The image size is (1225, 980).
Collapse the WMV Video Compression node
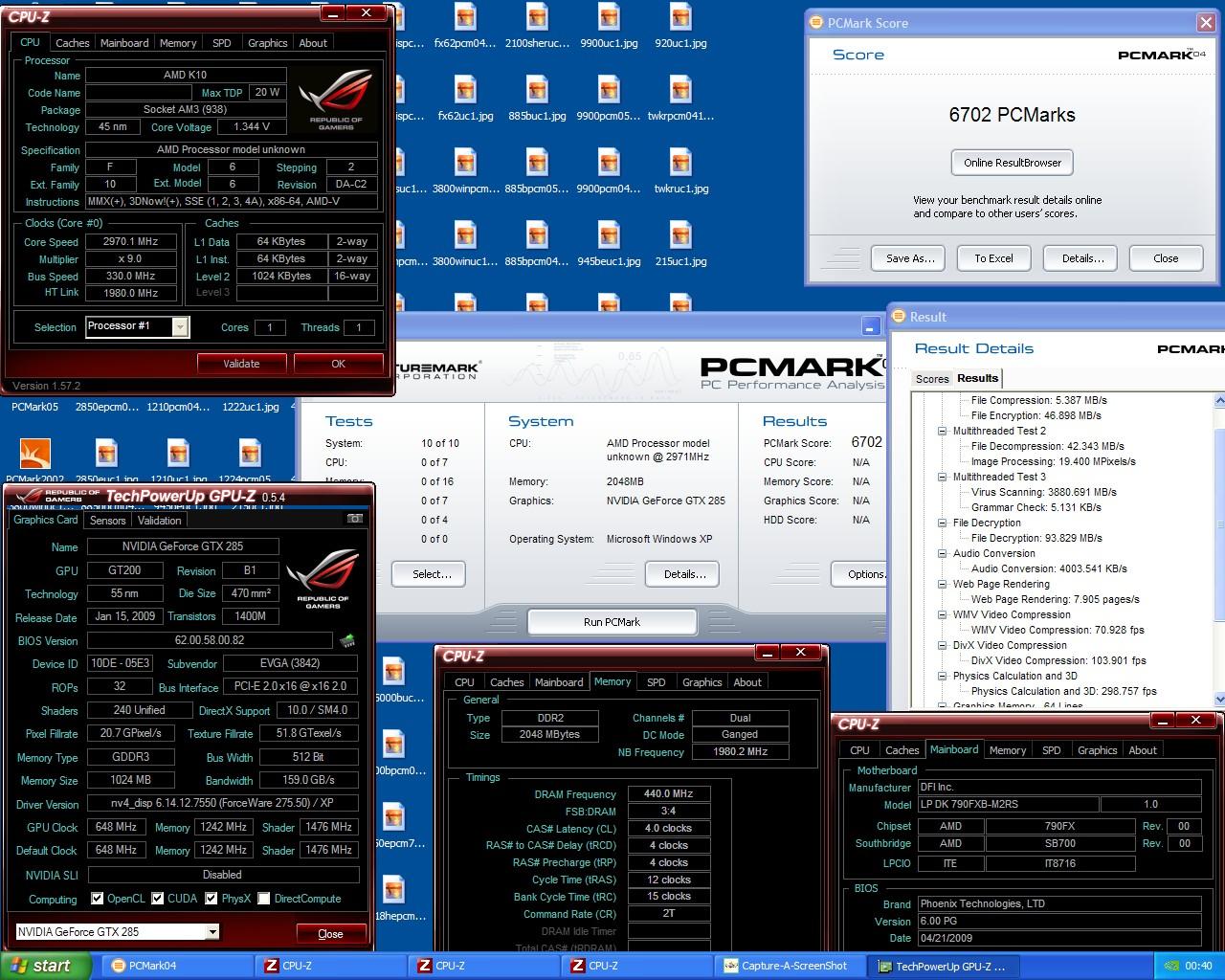tap(942, 614)
